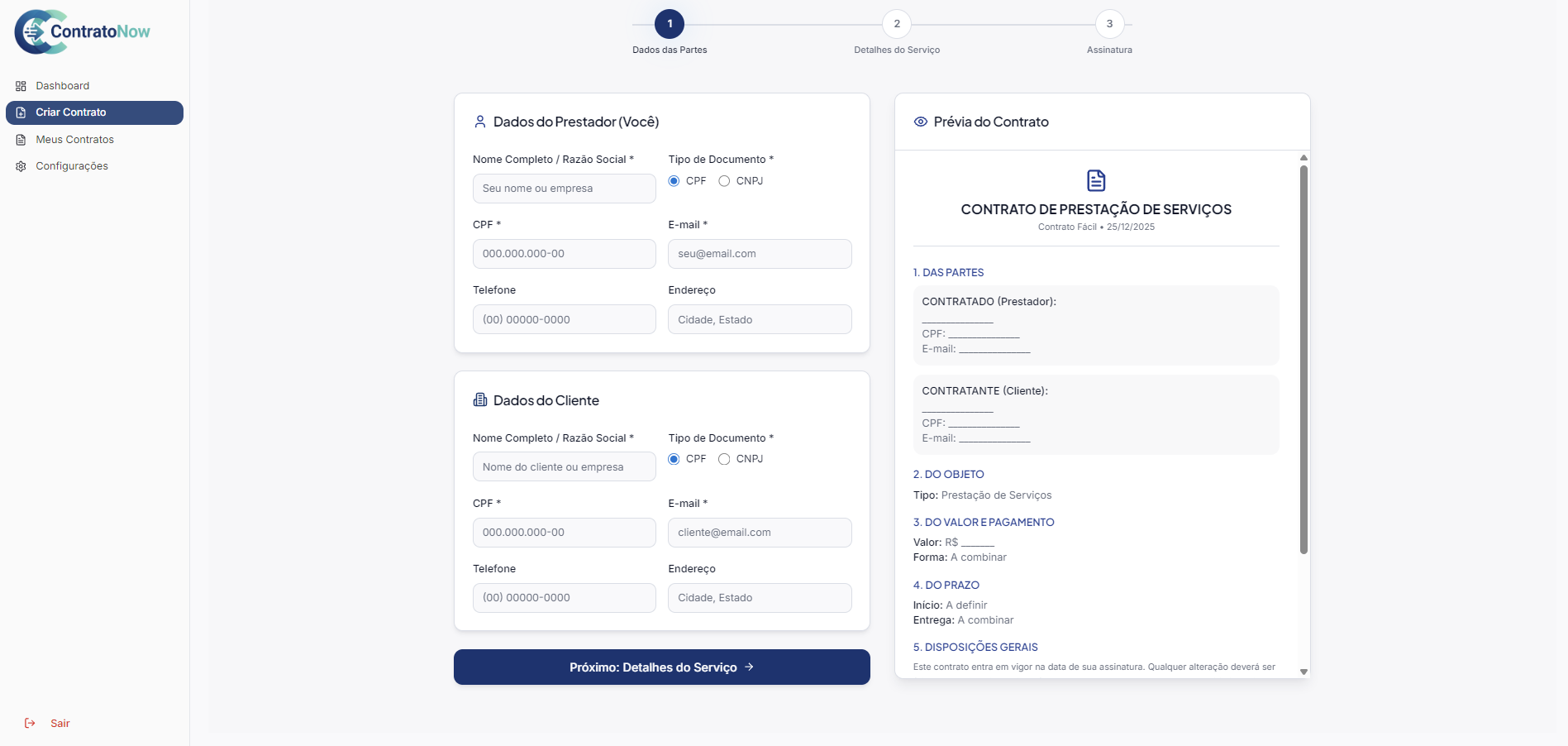This screenshot has width=1568, height=746.
Task: Click the building icon beside Dados do Cliente
Action: (479, 400)
